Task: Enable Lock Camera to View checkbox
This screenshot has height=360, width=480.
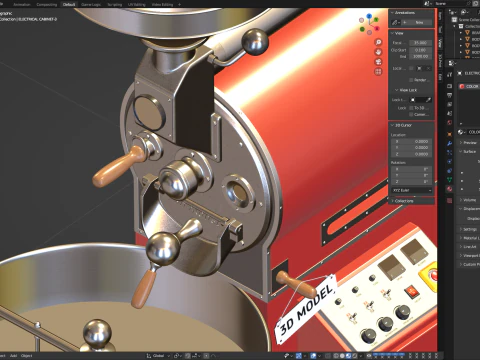Action: pyautogui.click(x=411, y=114)
